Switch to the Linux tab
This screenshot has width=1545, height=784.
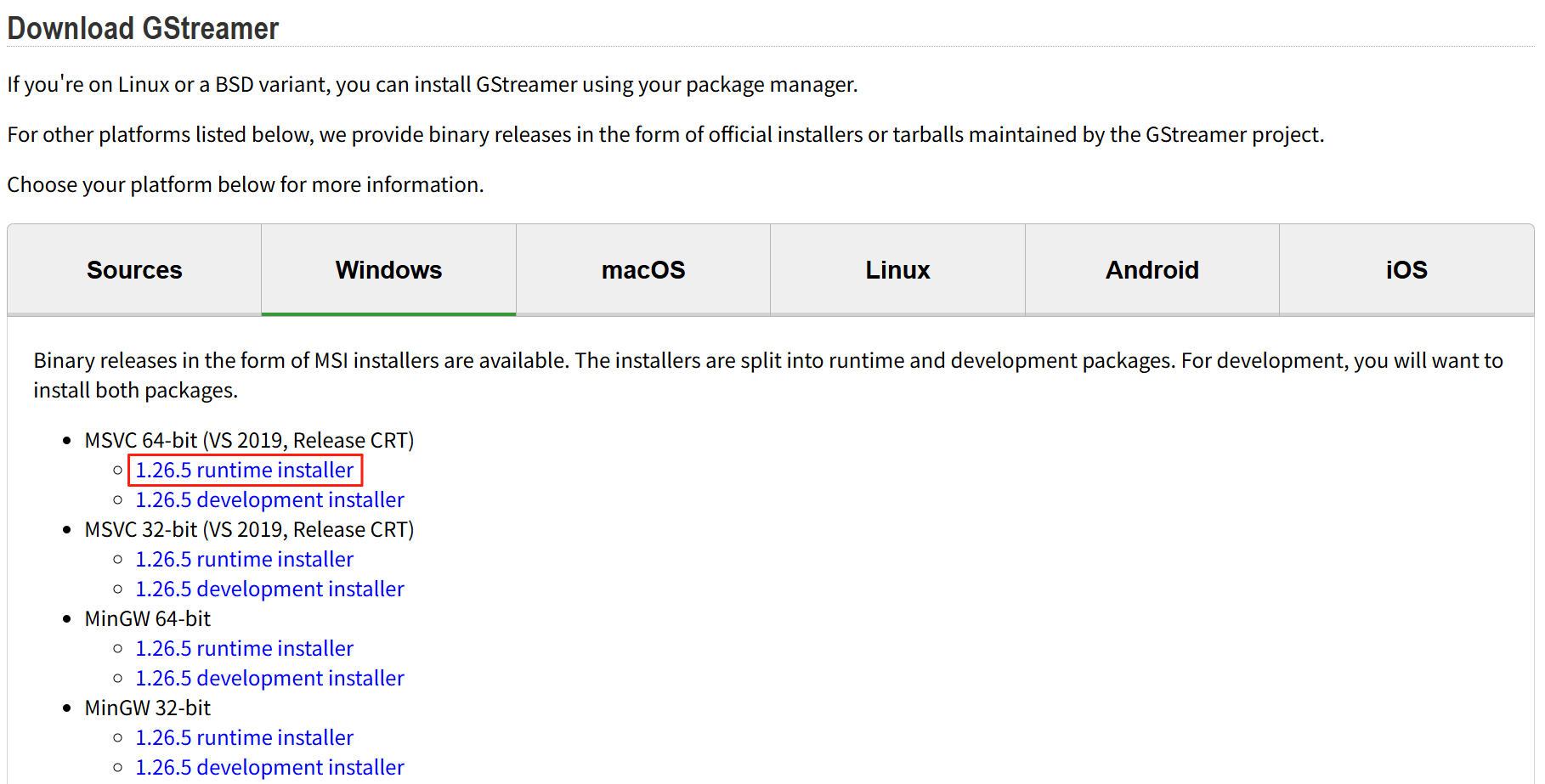pos(897,270)
